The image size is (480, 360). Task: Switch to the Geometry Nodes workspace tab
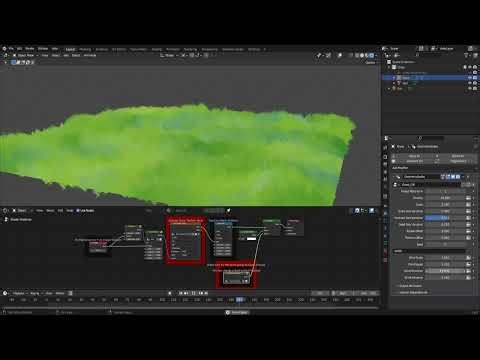tap(233, 49)
